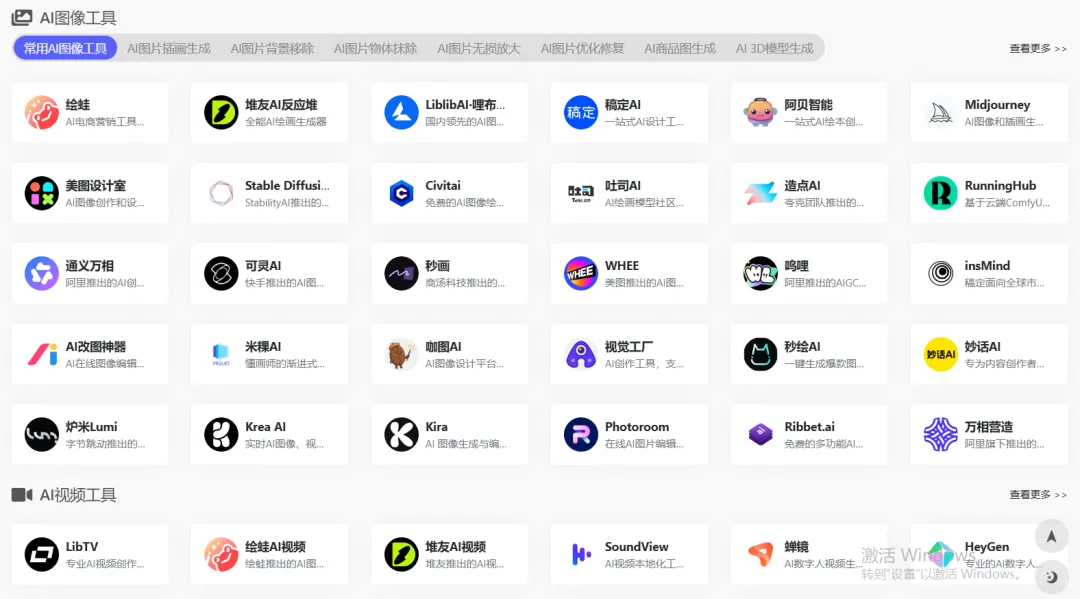The image size is (1080, 599).
Task: Click 查看更多 for AI视频工具
Action: click(x=1038, y=494)
